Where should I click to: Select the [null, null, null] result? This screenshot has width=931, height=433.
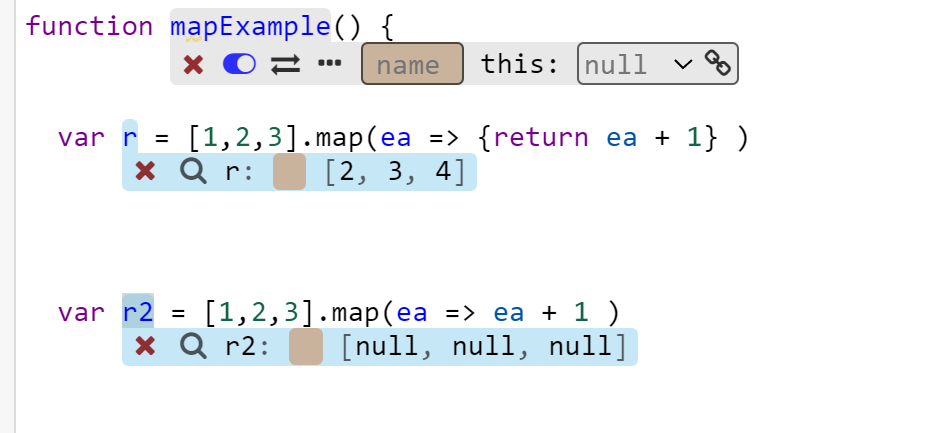(483, 347)
